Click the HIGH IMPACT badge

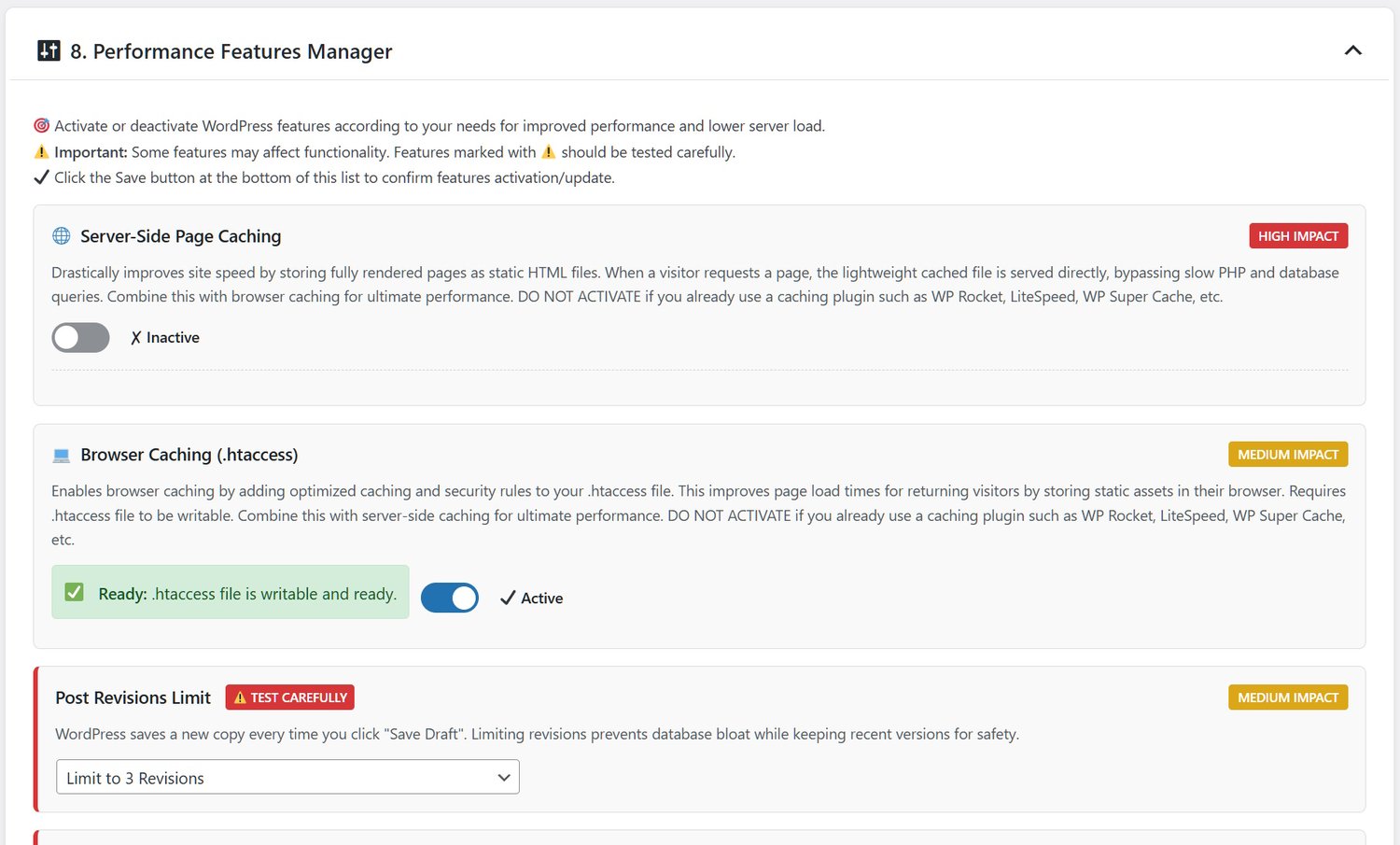[x=1298, y=236]
